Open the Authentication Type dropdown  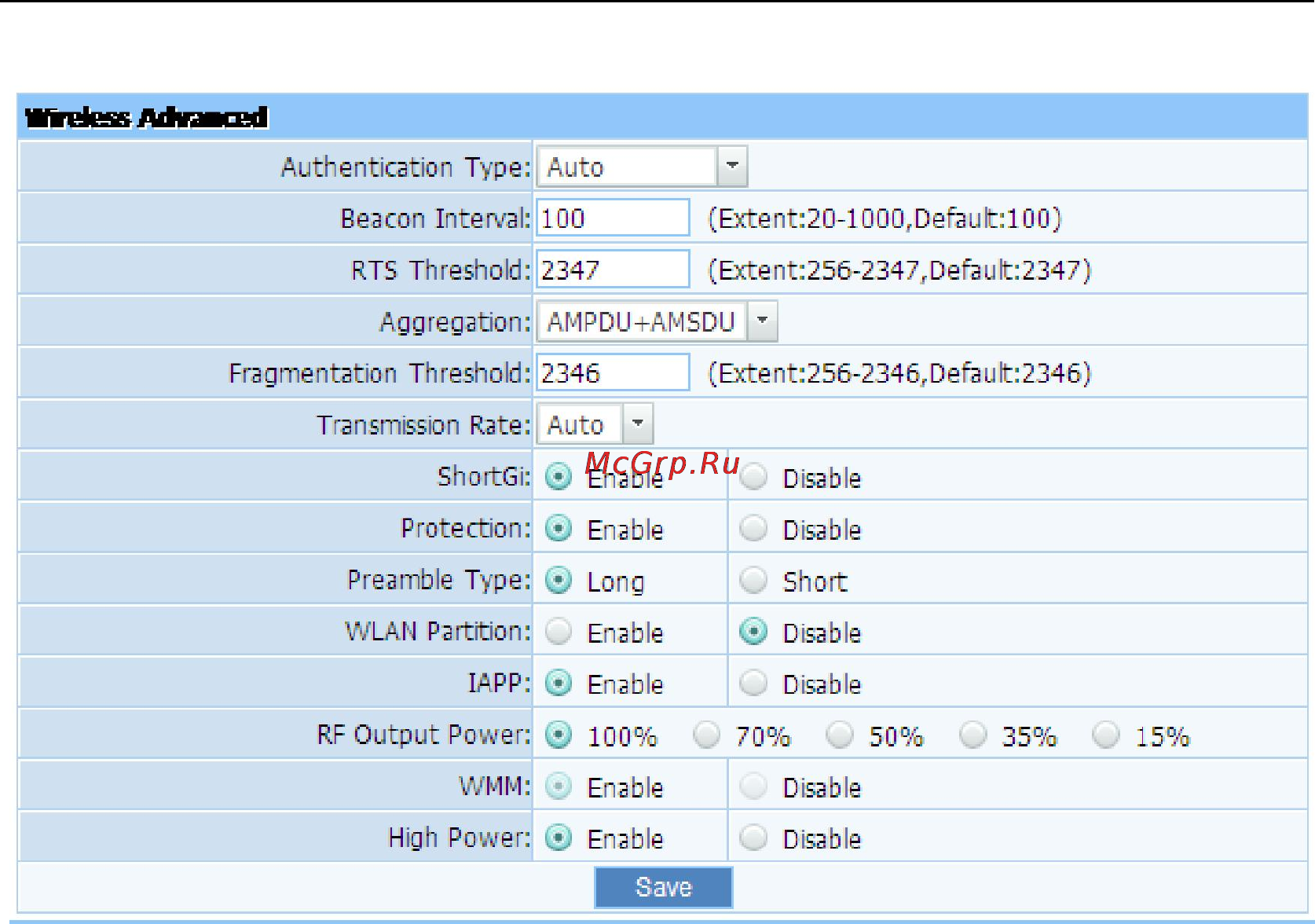642,167
